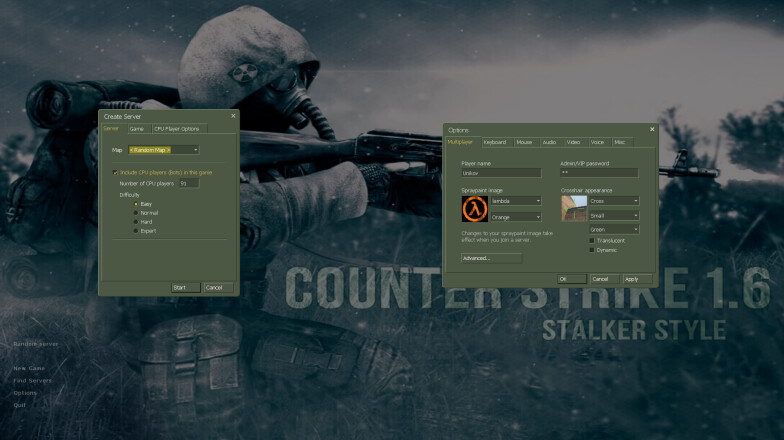Image resolution: width=784 pixels, height=440 pixels.
Task: Click the Player name input field
Action: pos(501,173)
